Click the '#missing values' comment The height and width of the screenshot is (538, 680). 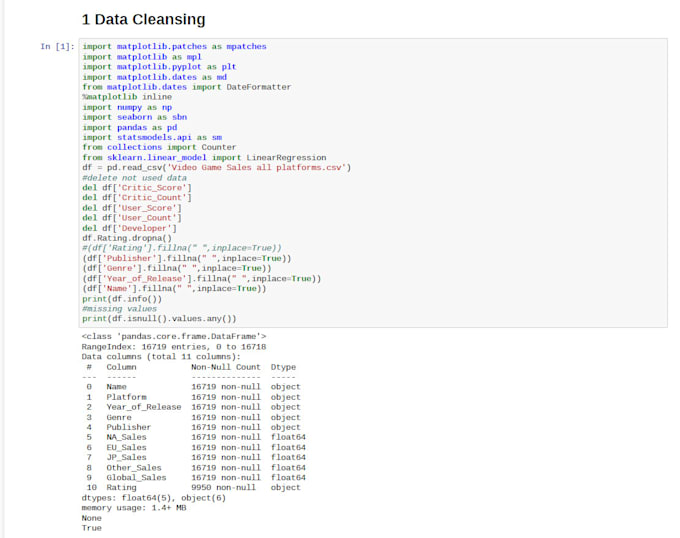(x=120, y=309)
